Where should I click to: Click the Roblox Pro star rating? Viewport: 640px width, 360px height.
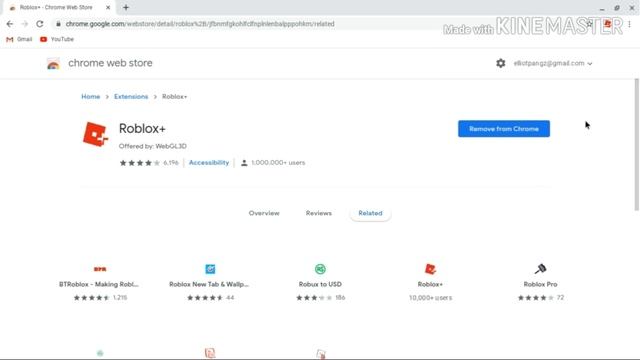[536, 298]
